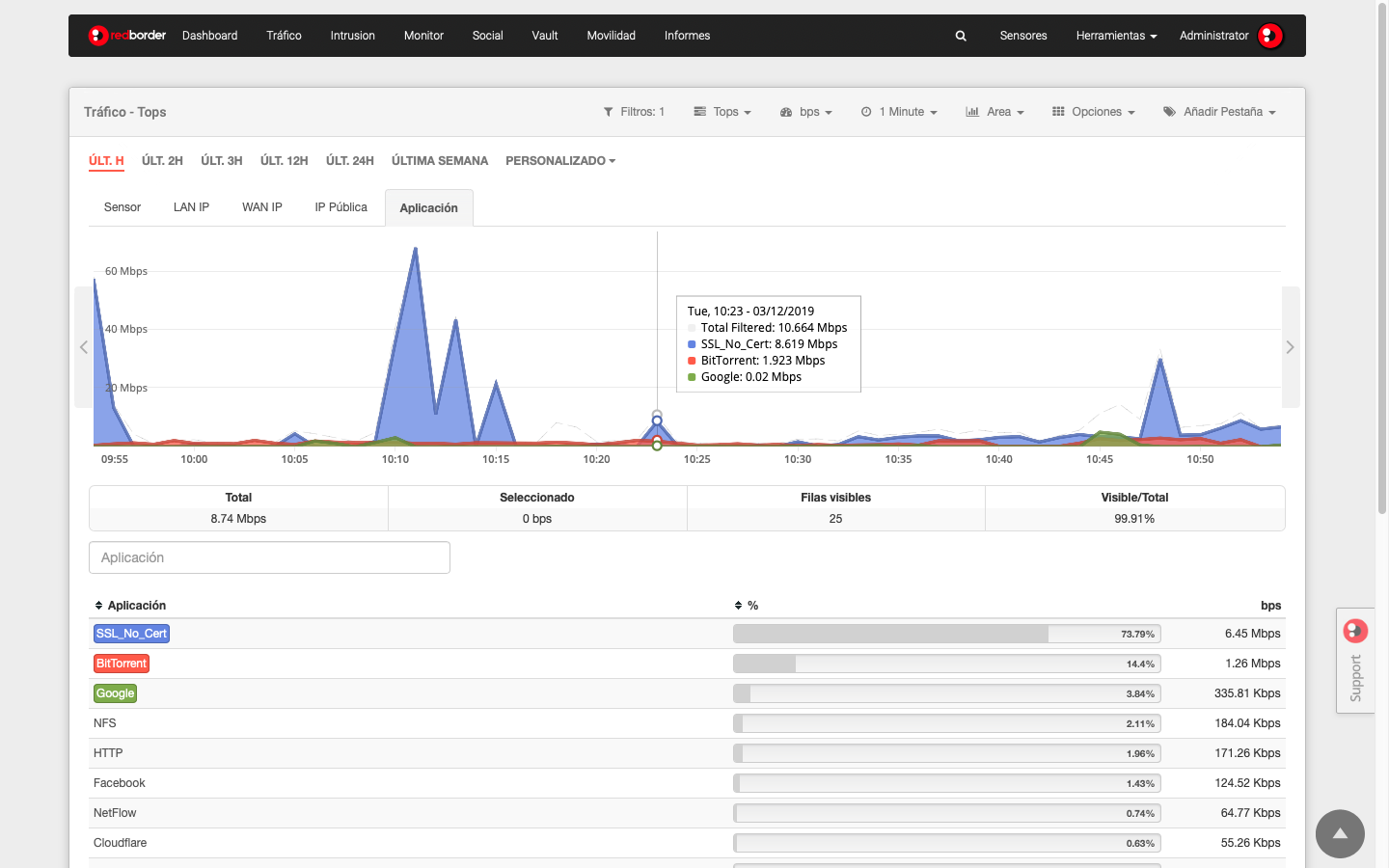This screenshot has height=868, width=1389.
Task: Click the scroll-to-top arrow button
Action: click(x=1340, y=833)
